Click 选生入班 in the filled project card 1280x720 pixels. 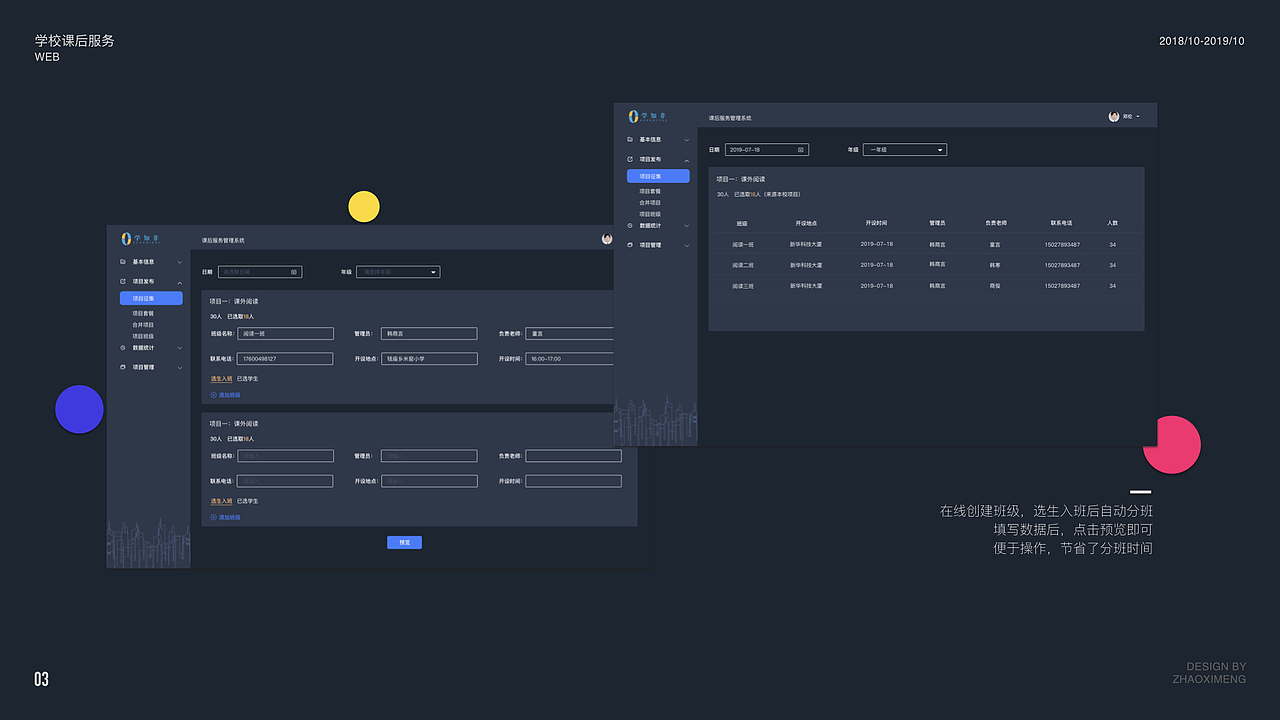point(221,379)
